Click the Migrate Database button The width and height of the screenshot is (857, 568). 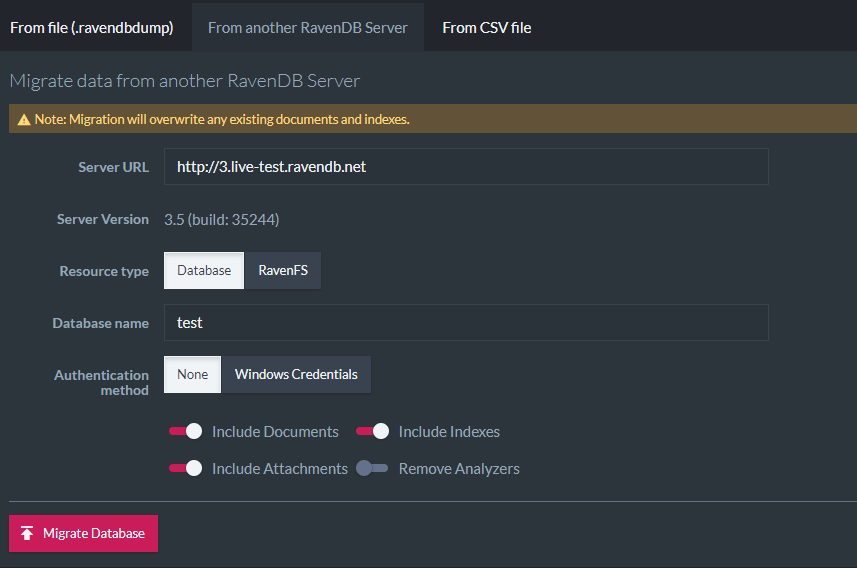[84, 534]
